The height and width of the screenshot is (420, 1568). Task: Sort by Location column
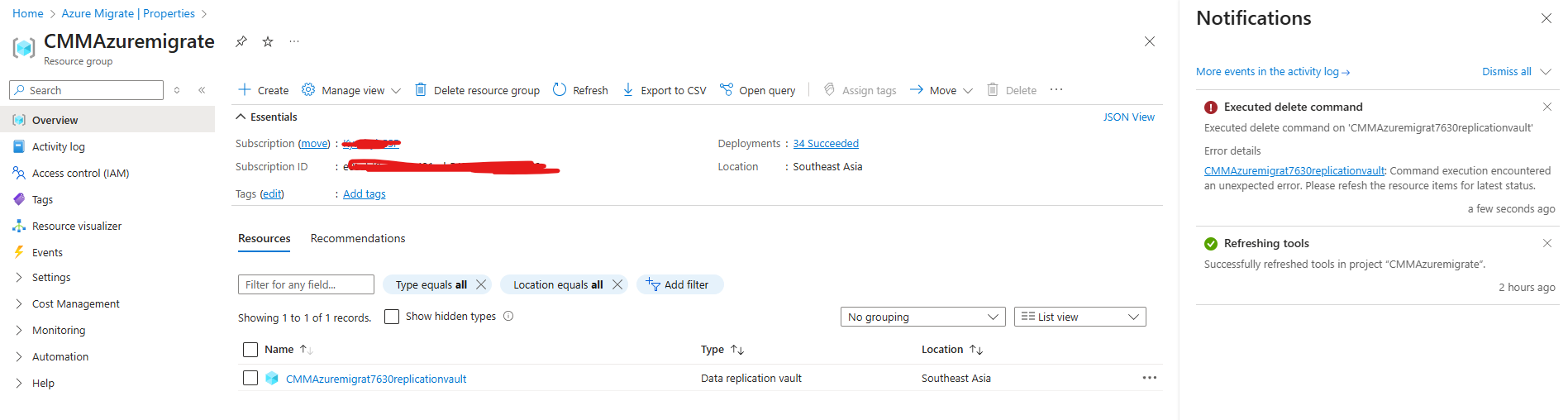pyautogui.click(x=952, y=350)
